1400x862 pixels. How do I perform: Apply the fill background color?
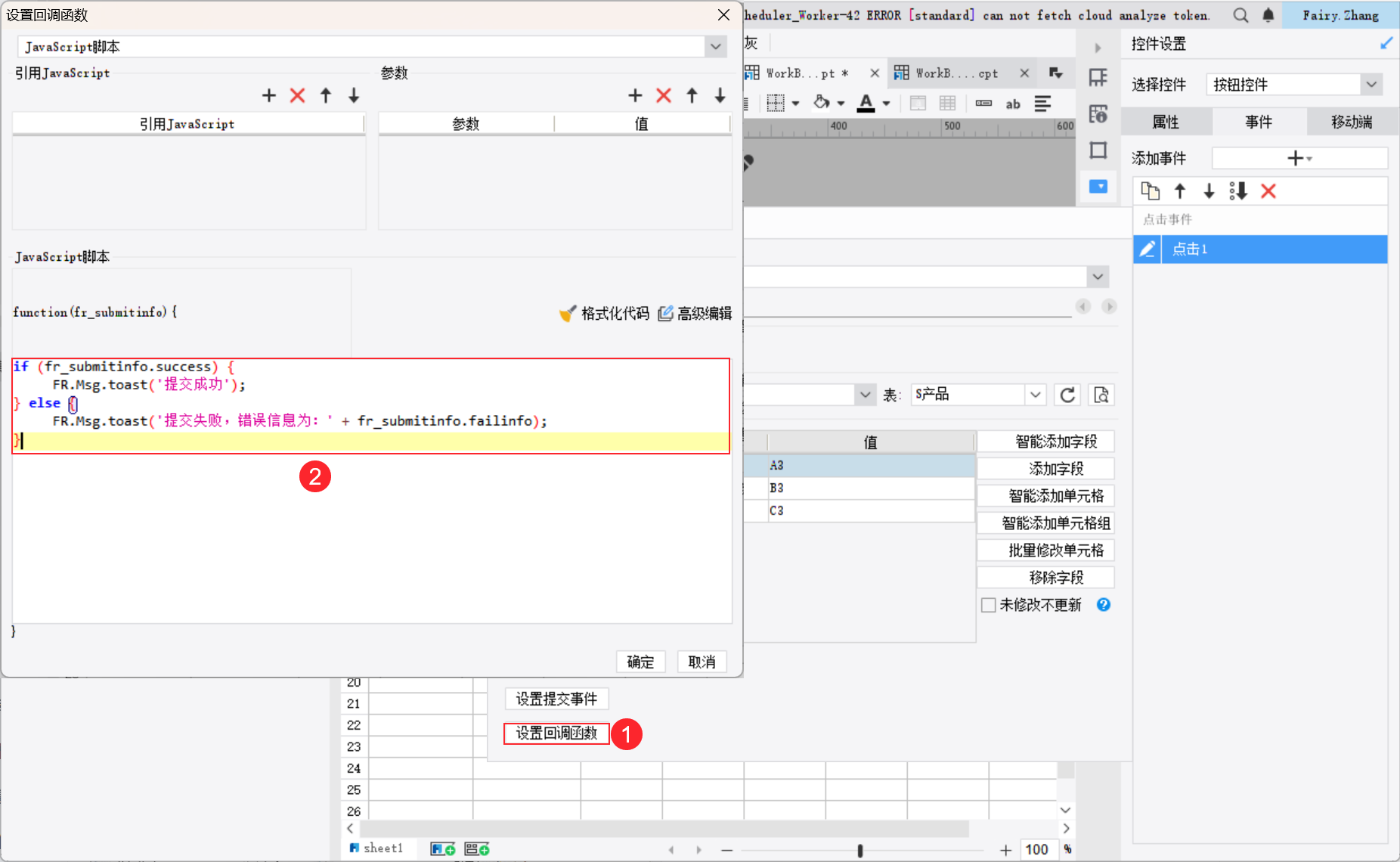(821, 103)
